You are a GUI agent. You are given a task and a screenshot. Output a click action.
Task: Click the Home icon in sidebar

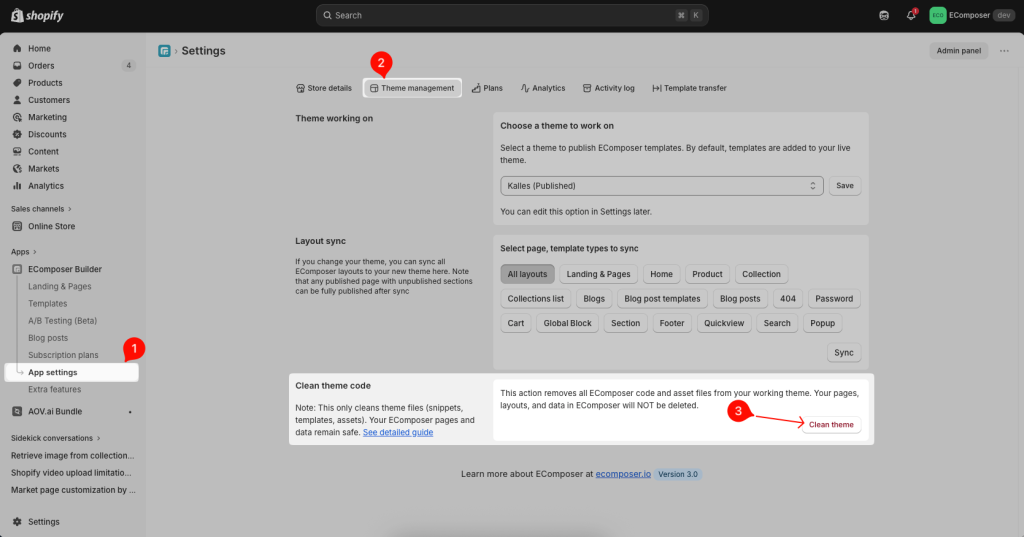pos(17,49)
